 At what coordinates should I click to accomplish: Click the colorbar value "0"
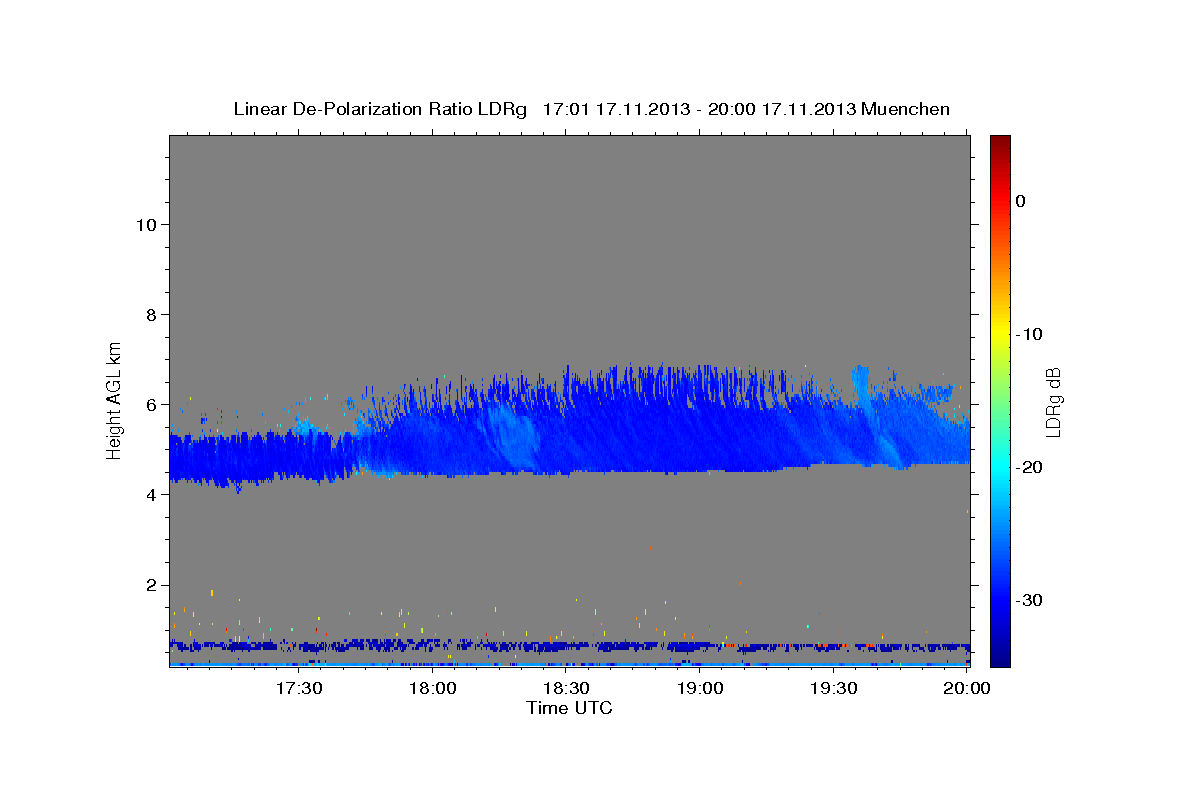tap(1021, 201)
